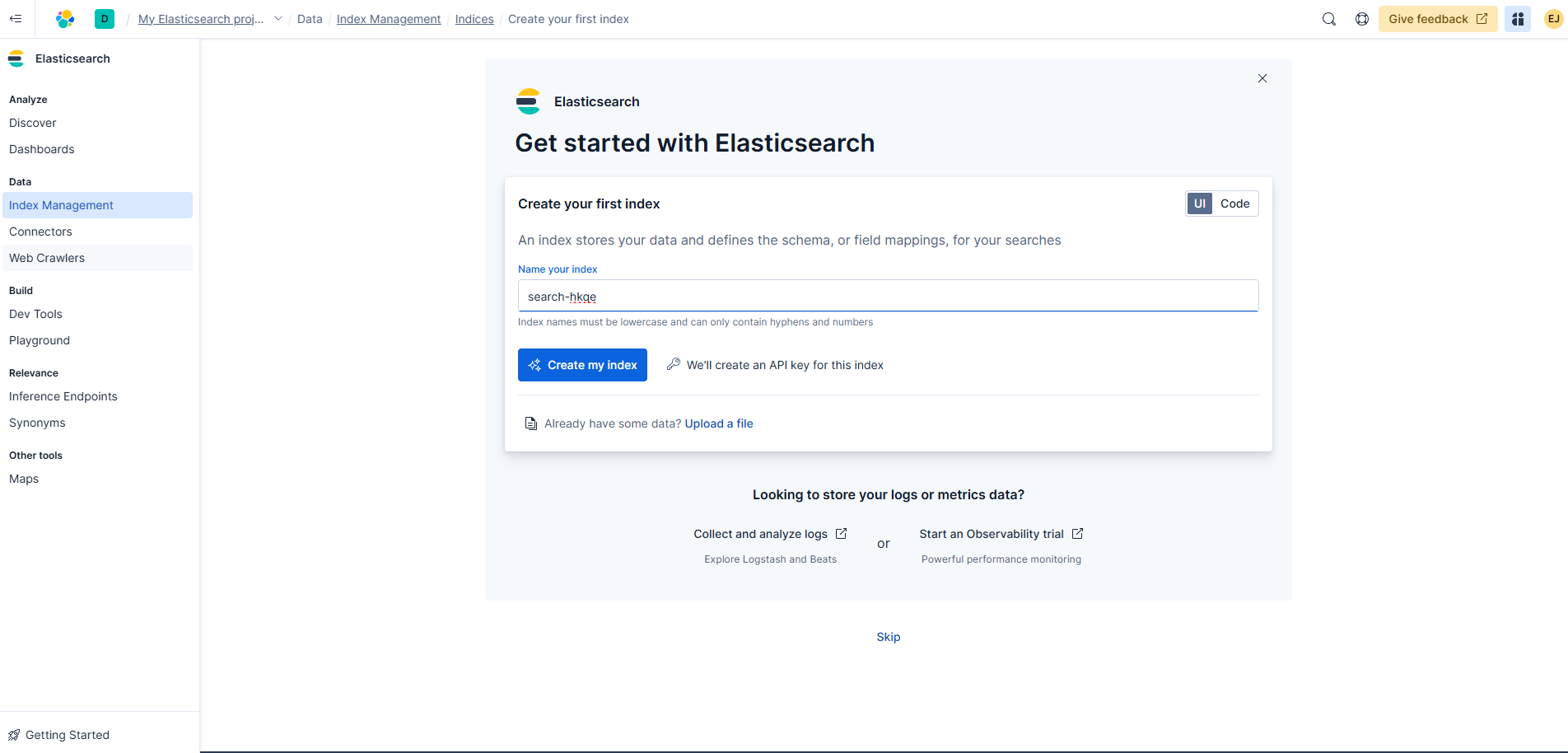Screen dimensions: 1568x753
Task: Open the connection details icon
Action: tap(1518, 19)
